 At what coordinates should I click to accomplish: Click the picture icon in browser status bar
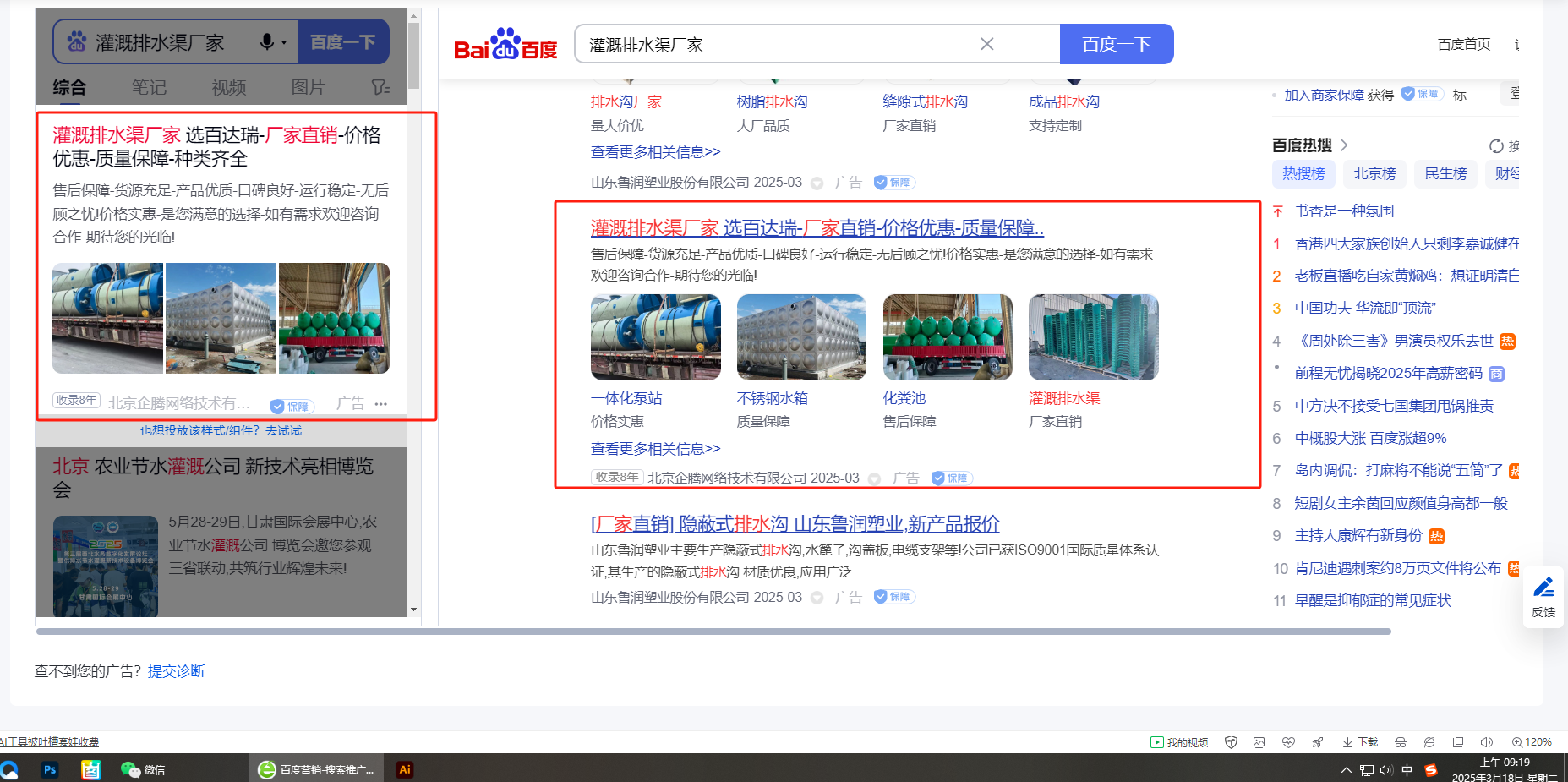(1259, 742)
